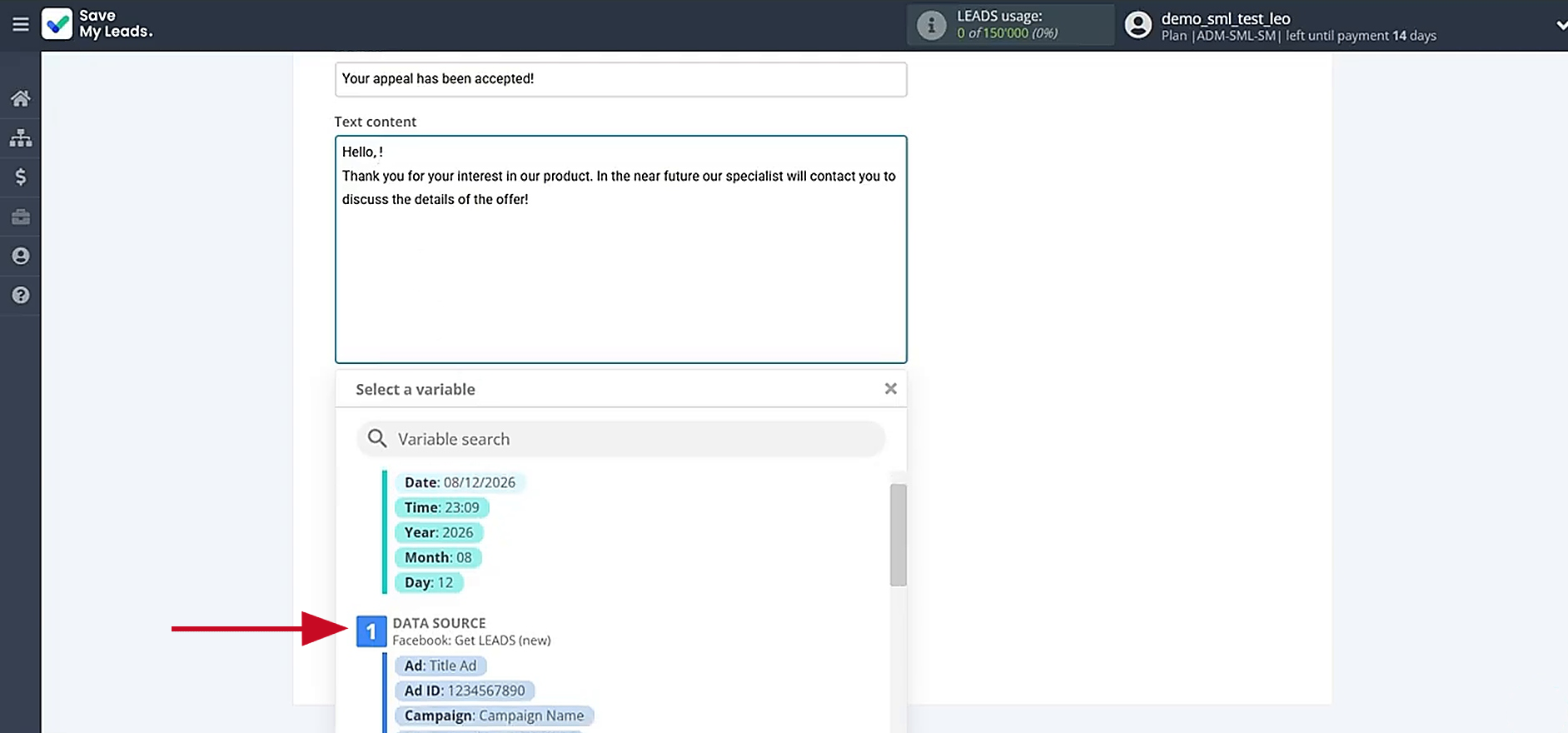Insert the Date: 08/12/2026 variable
Screen dimensions: 1568x733
point(460,482)
